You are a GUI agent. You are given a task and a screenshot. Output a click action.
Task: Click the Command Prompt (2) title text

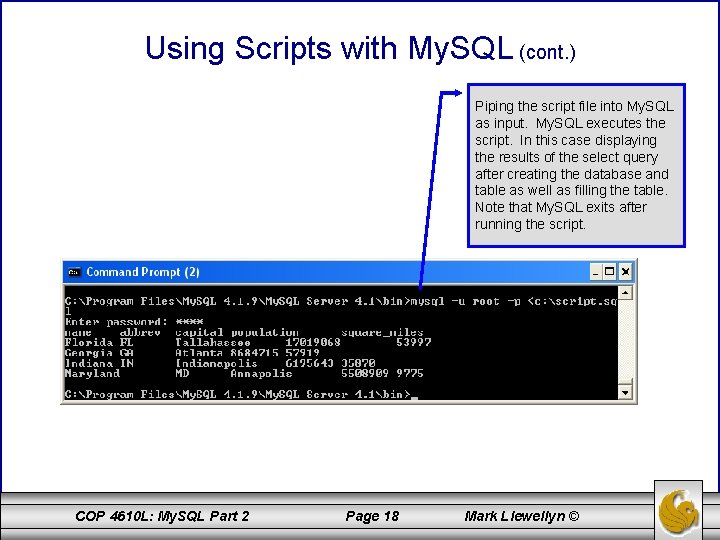click(143, 272)
